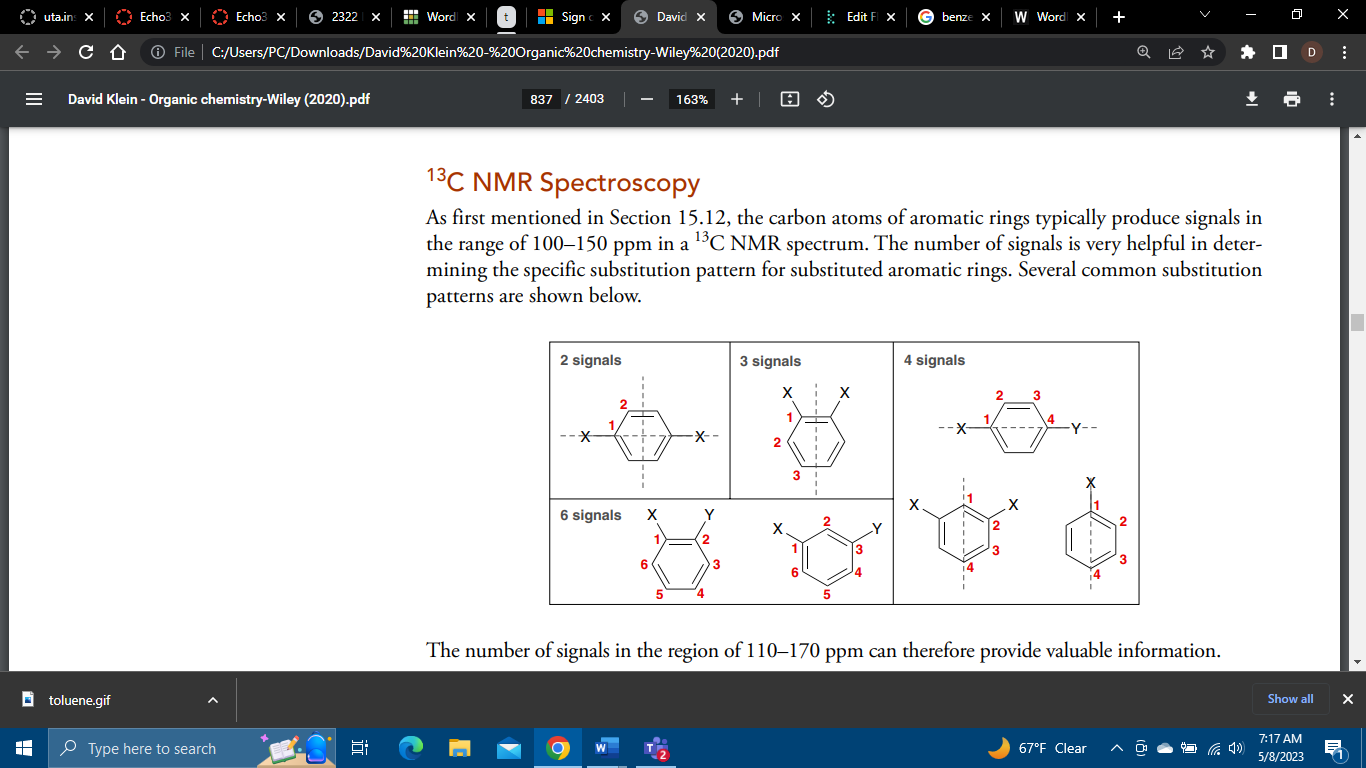Screen dimensions: 1366x768
Task: View site information icon beside File
Action: [158, 52]
